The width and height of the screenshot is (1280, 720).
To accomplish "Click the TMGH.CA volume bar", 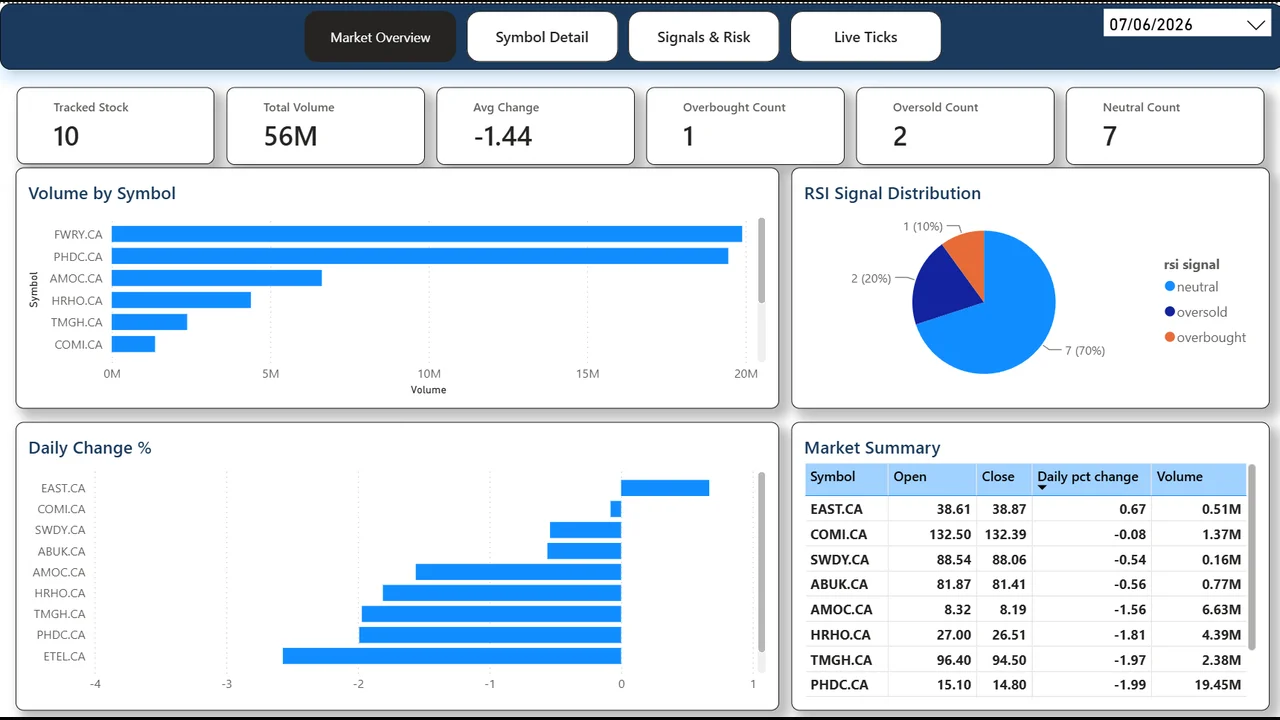I will 149,322.
